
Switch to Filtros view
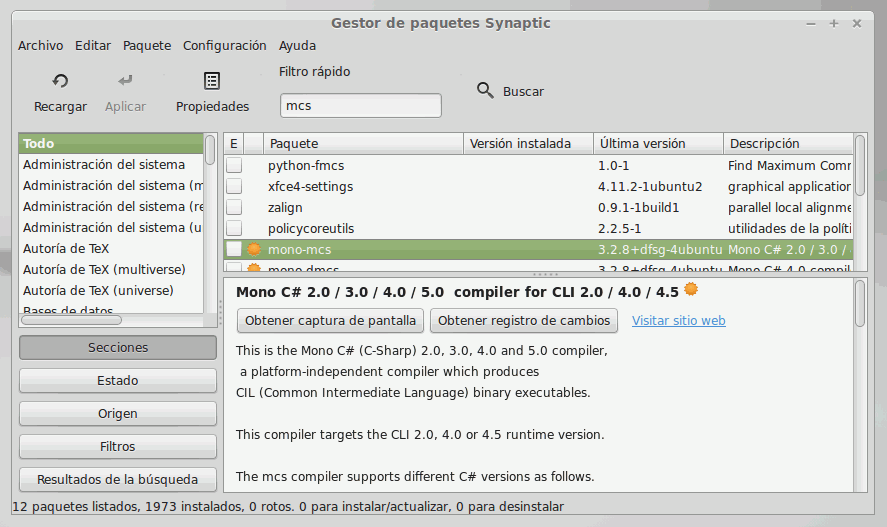click(118, 446)
